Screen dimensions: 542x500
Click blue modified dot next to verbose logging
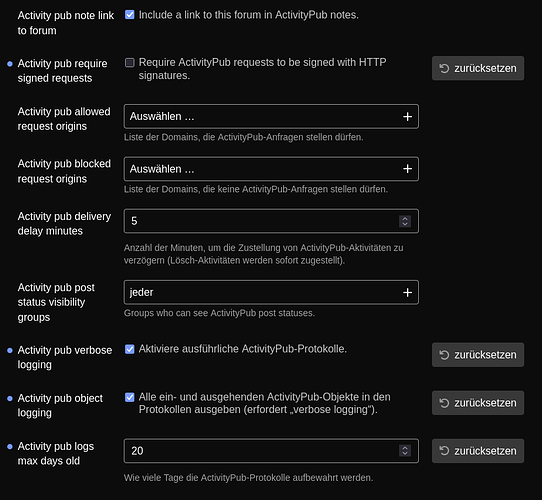pyautogui.click(x=10, y=350)
